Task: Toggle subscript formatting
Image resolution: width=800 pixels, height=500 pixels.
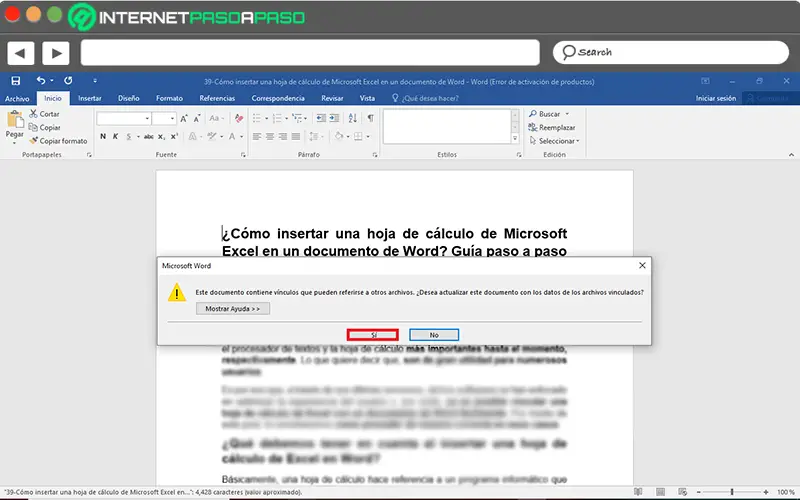Action: [161, 136]
